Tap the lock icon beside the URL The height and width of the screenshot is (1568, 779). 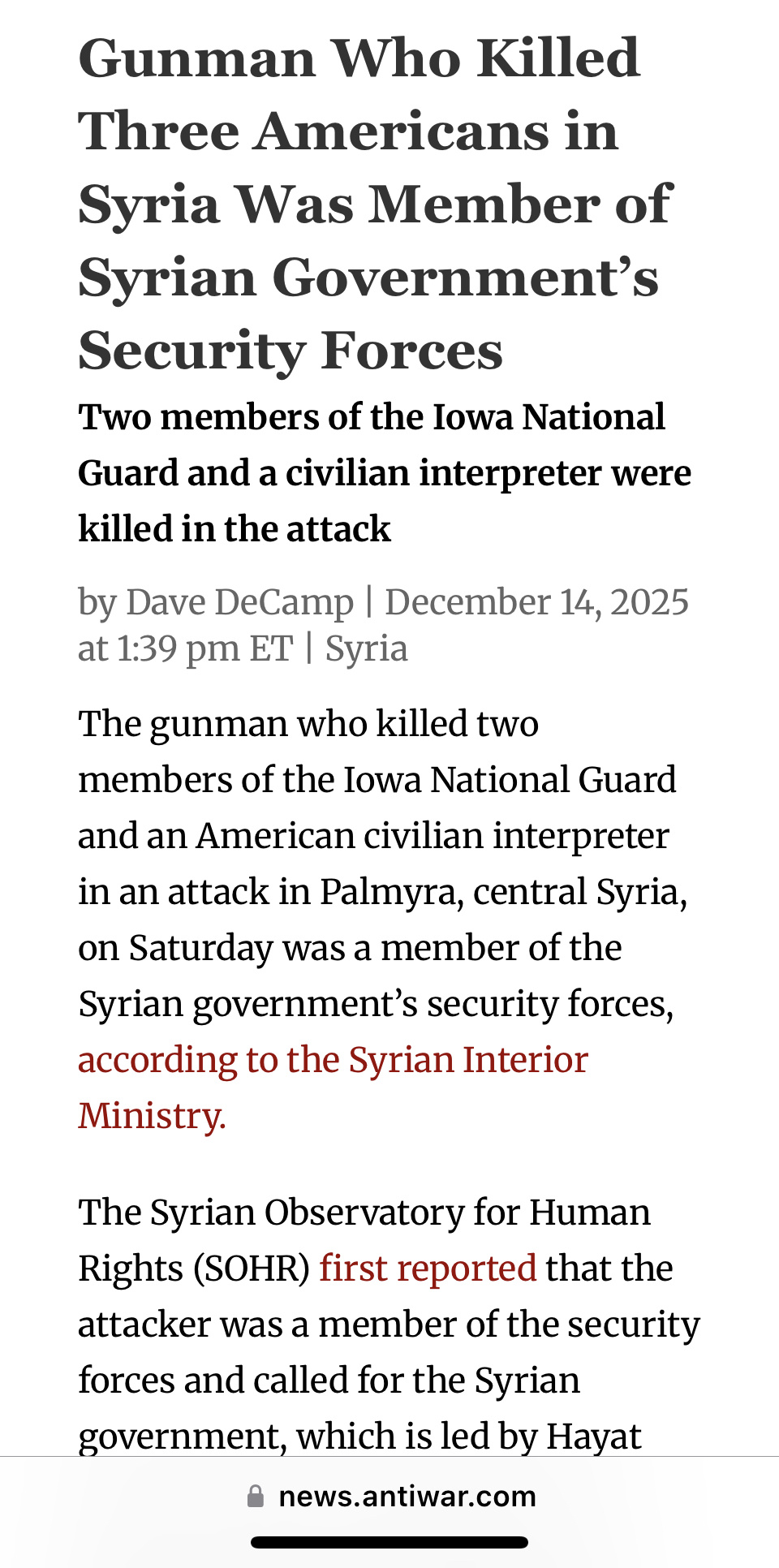click(256, 1496)
